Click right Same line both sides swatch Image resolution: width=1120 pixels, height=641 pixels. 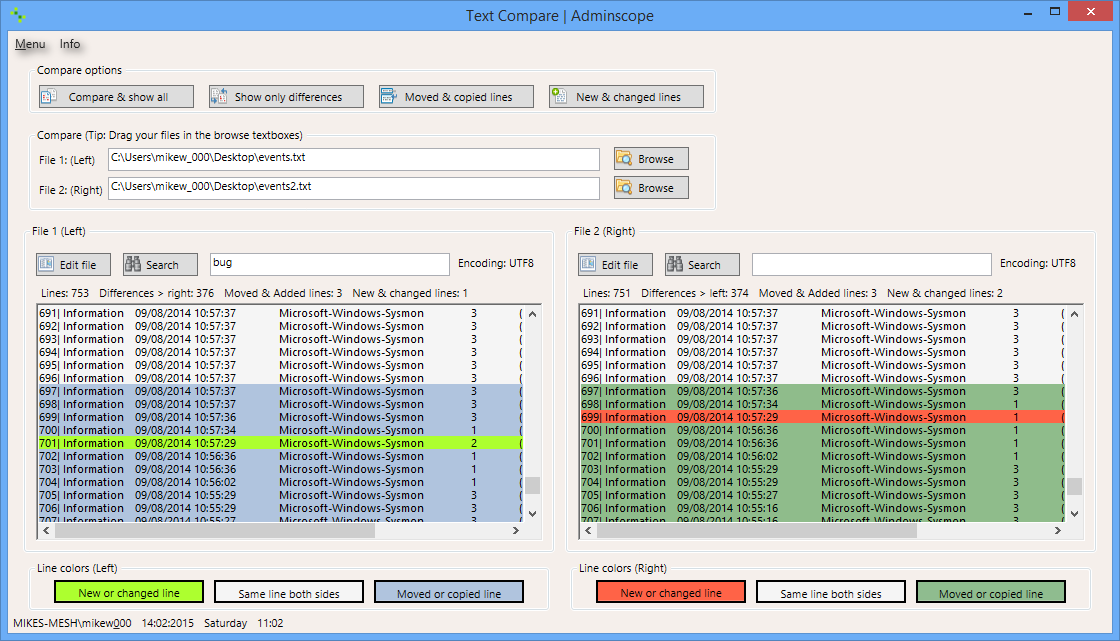click(x=831, y=592)
